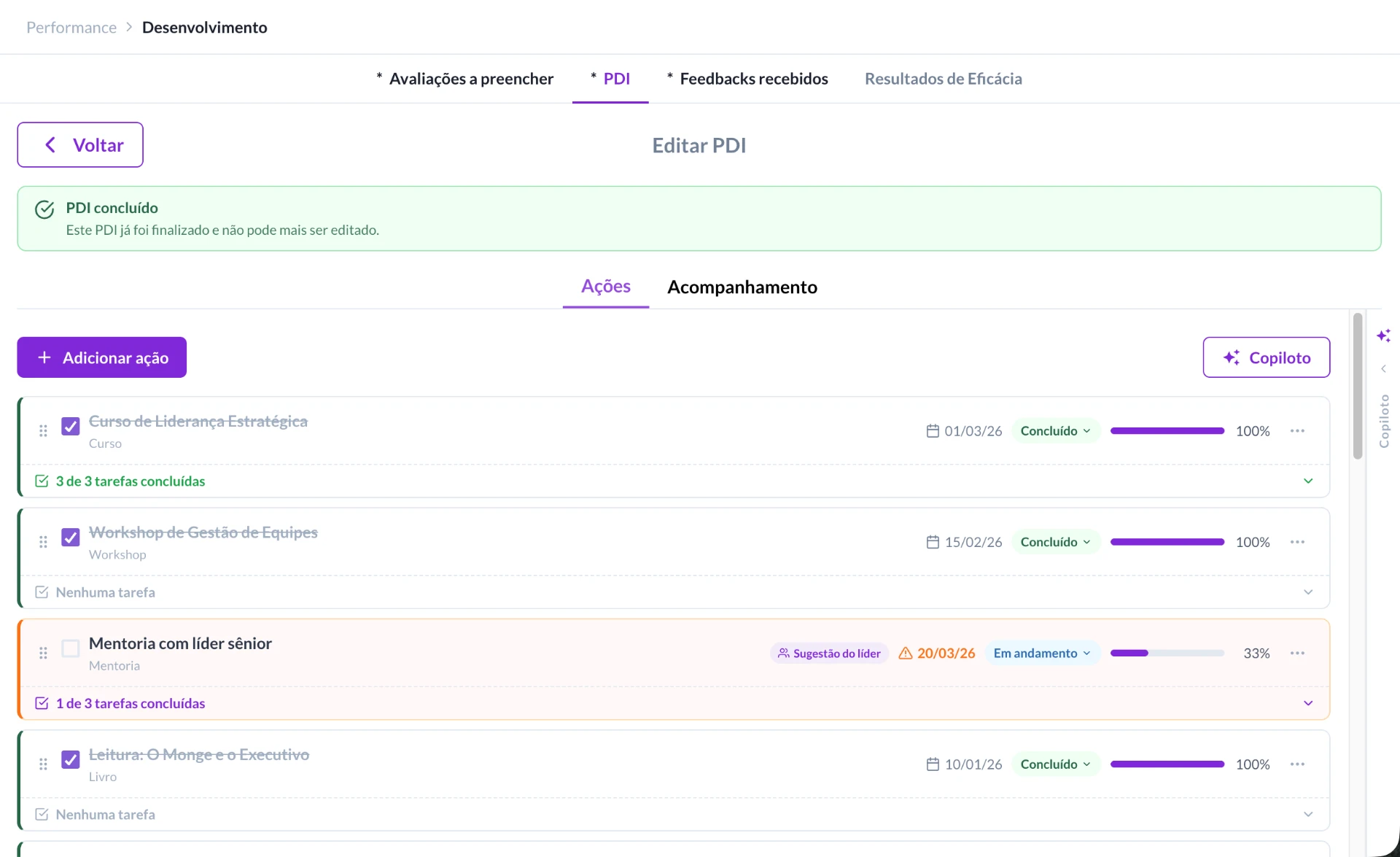Click overdue warning icon beside 20/03/26
This screenshot has width=1400, height=857.
click(906, 653)
